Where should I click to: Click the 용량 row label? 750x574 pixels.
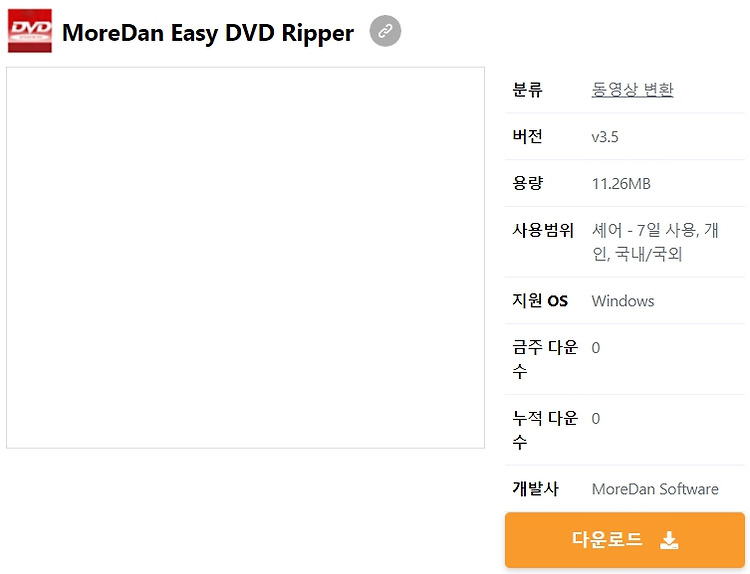pos(527,183)
